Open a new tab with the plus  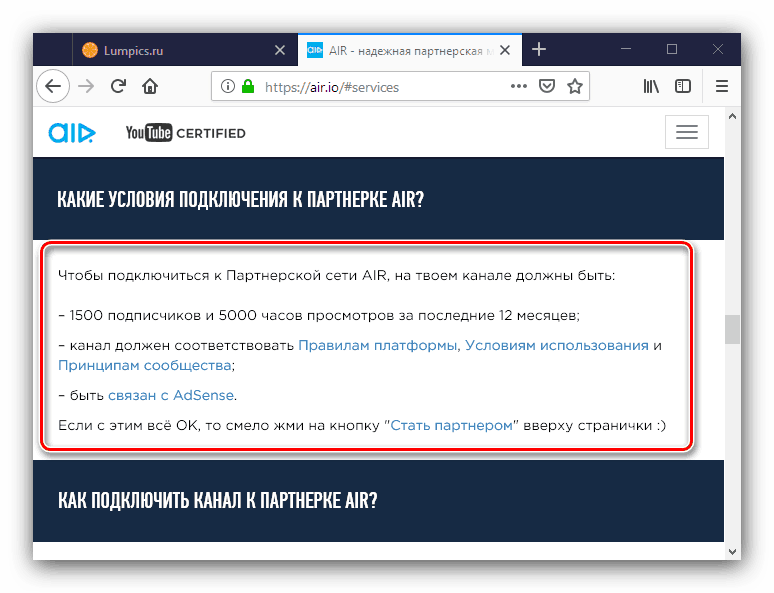click(539, 49)
